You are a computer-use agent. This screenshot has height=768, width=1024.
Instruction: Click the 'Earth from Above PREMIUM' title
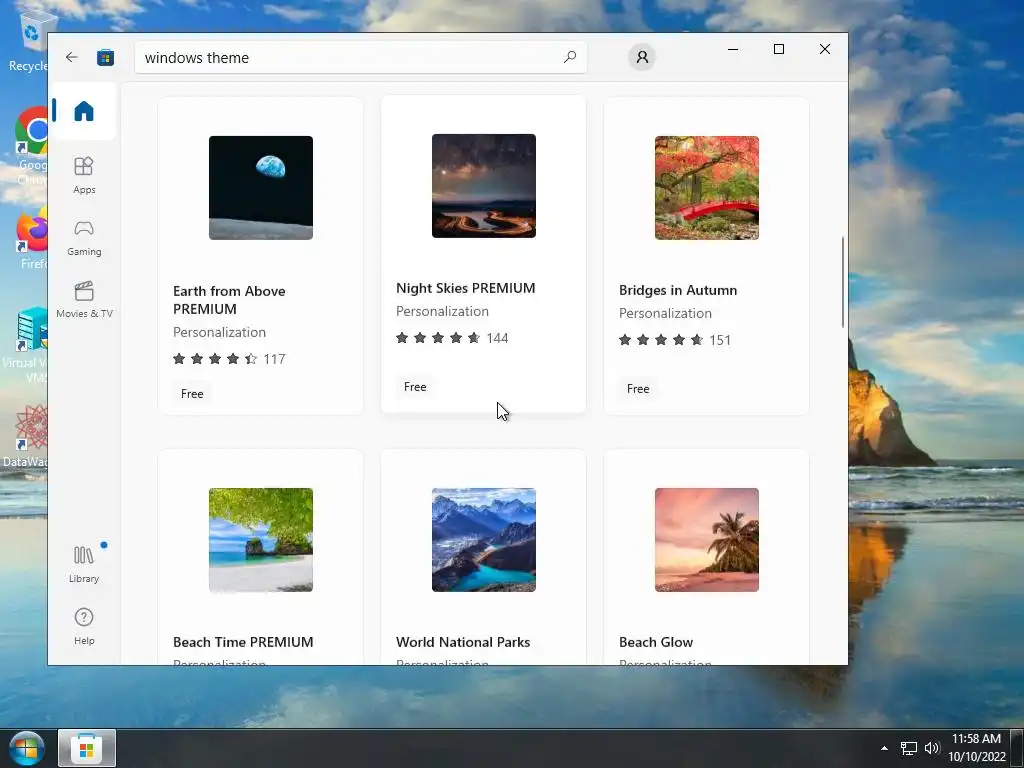pyautogui.click(x=229, y=300)
